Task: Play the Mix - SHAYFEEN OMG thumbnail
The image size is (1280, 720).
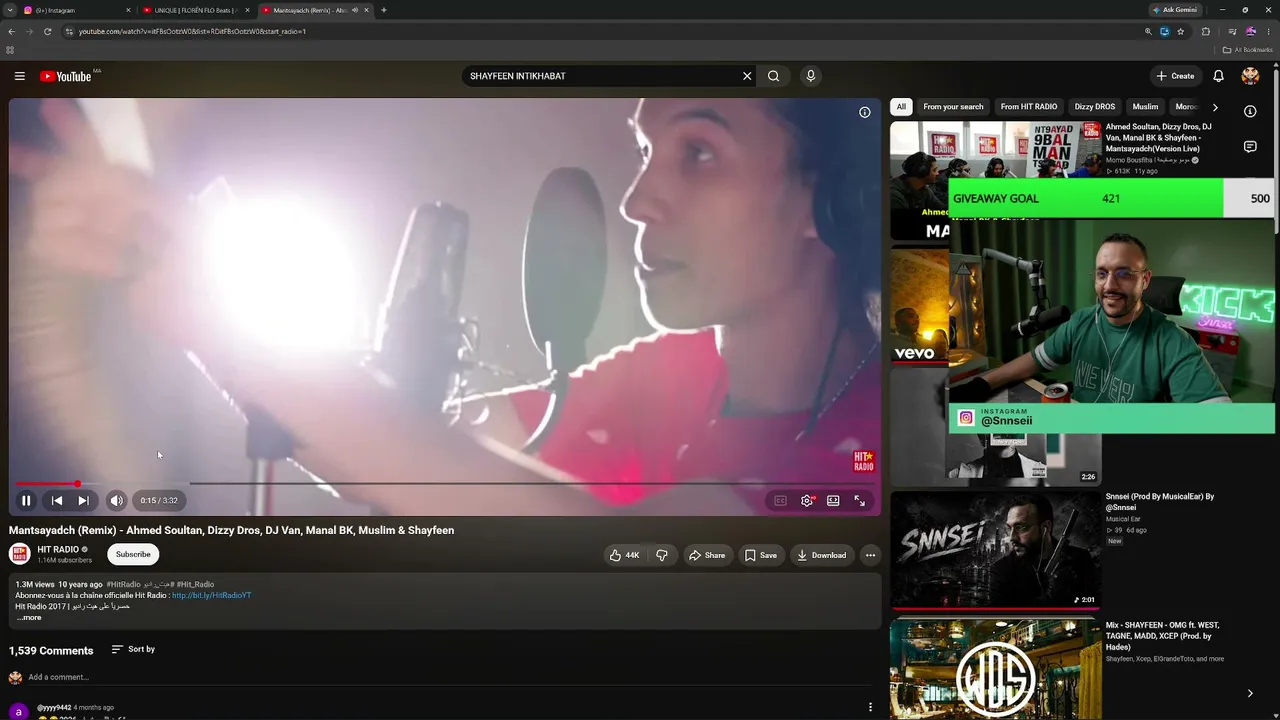Action: click(x=995, y=668)
